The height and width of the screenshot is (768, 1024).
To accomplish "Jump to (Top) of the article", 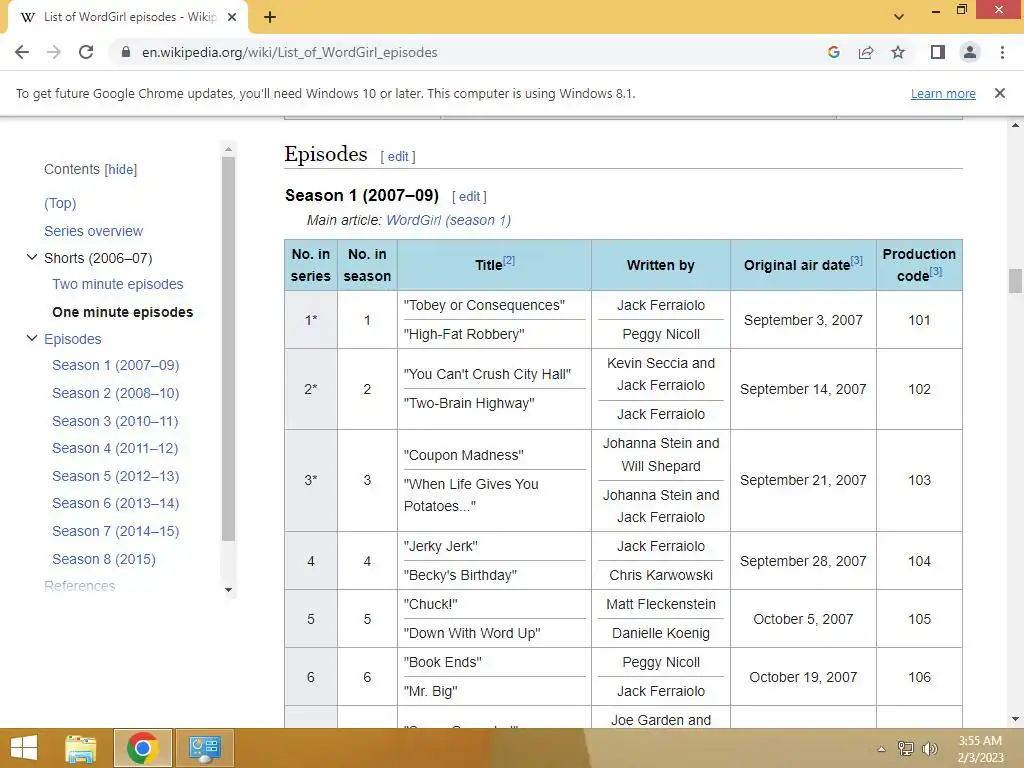I will [x=60, y=203].
